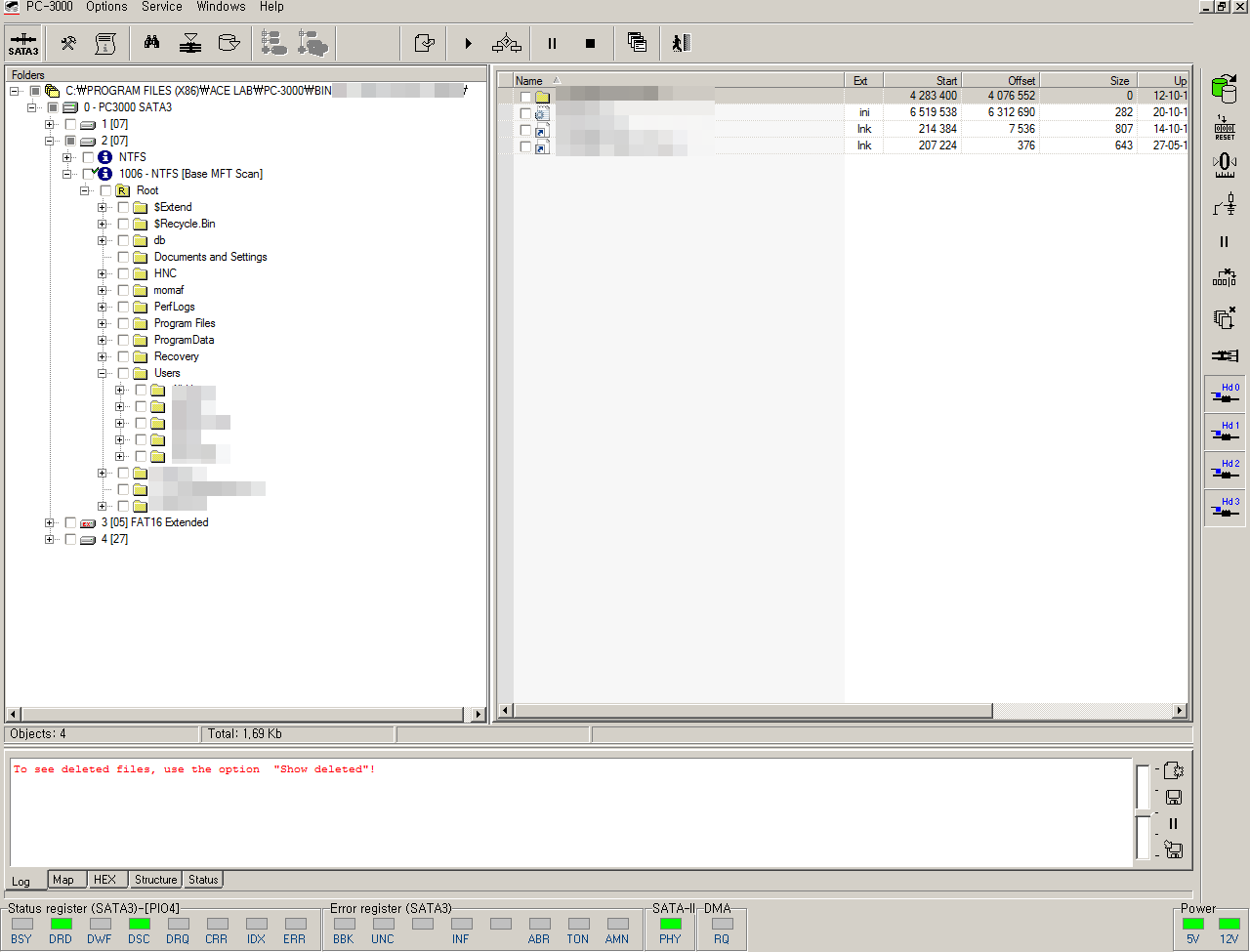Click the SATA3 port icon in toolbar
Screen dimensions: 1250x952
(23, 44)
